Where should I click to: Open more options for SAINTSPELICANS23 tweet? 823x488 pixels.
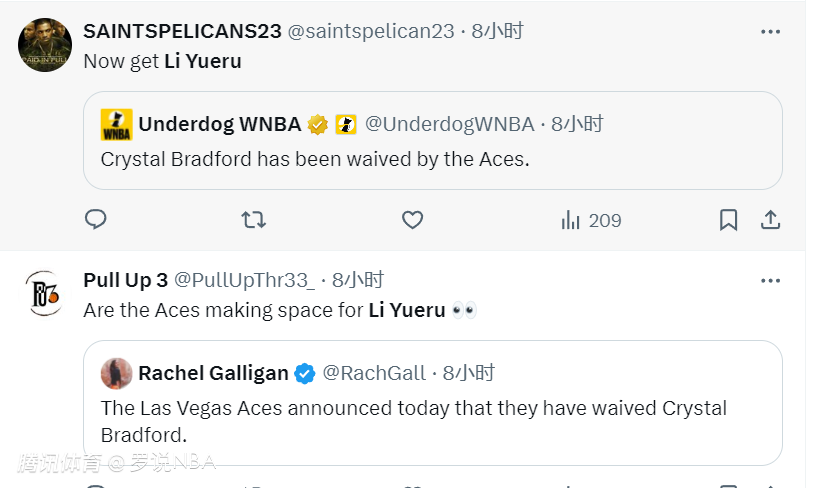point(770,32)
